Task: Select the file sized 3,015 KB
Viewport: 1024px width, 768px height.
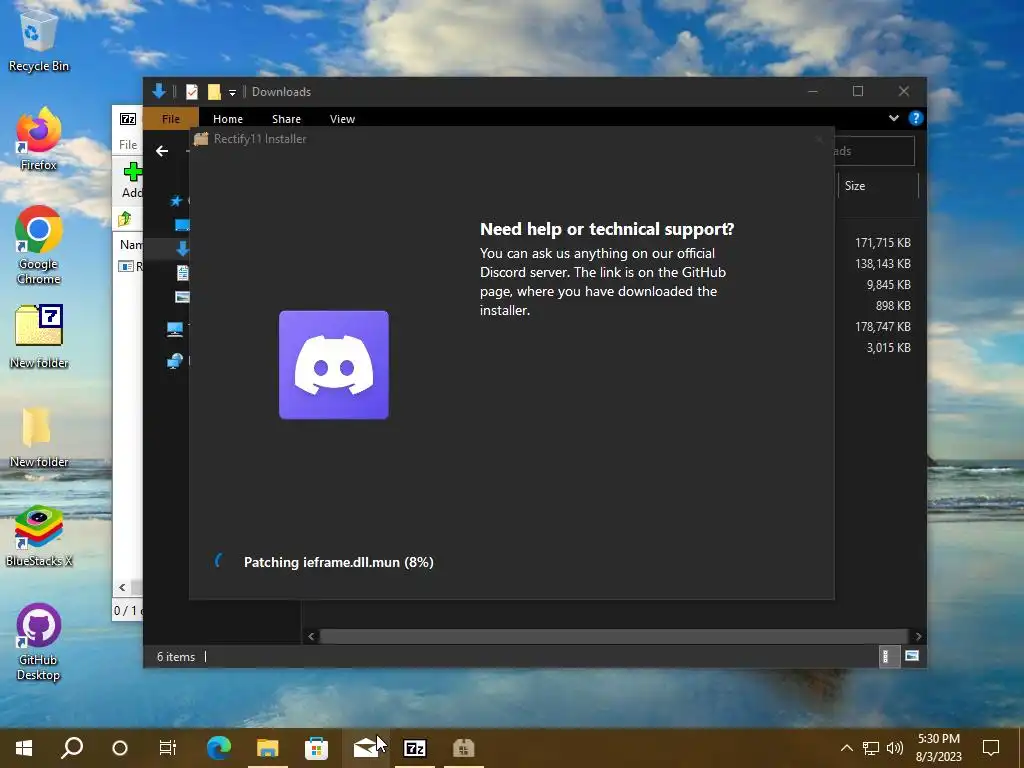Action: [x=888, y=347]
